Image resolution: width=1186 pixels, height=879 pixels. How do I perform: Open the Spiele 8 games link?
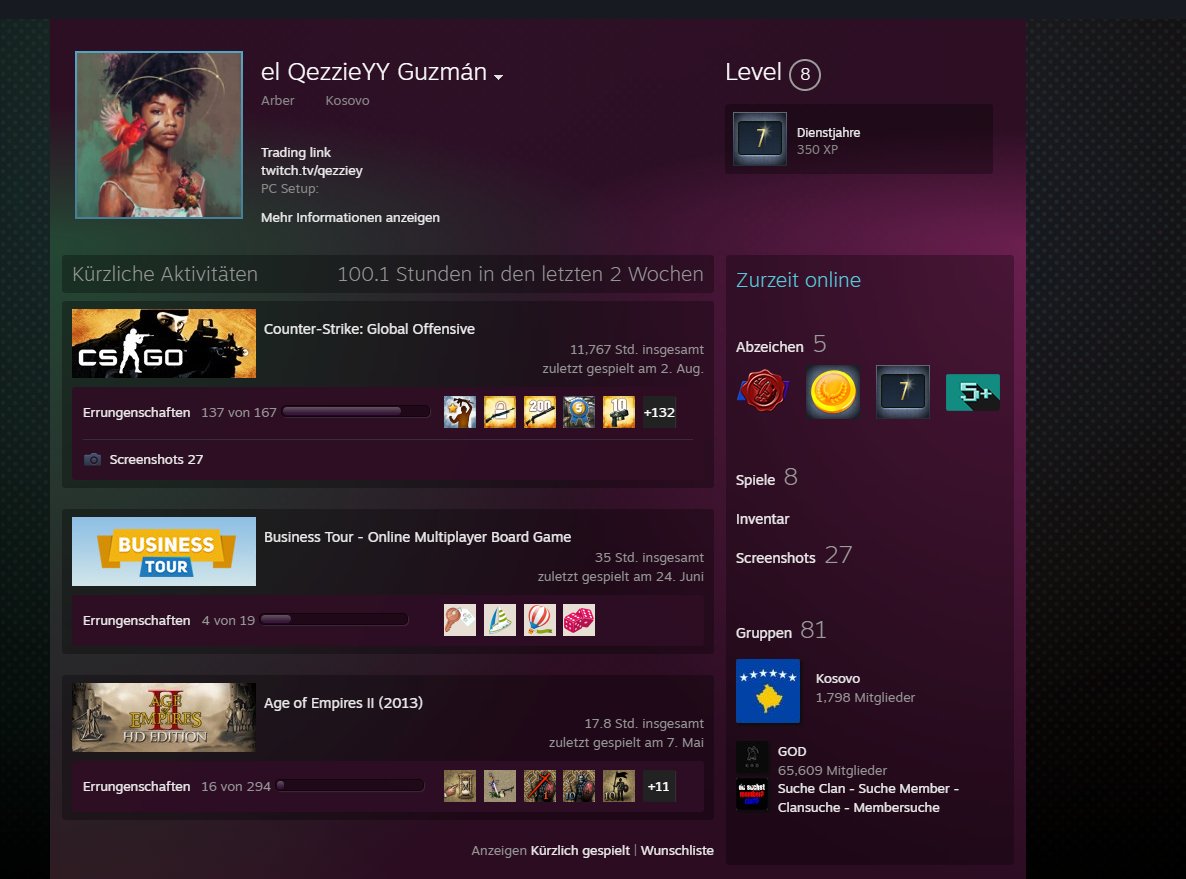tap(767, 478)
